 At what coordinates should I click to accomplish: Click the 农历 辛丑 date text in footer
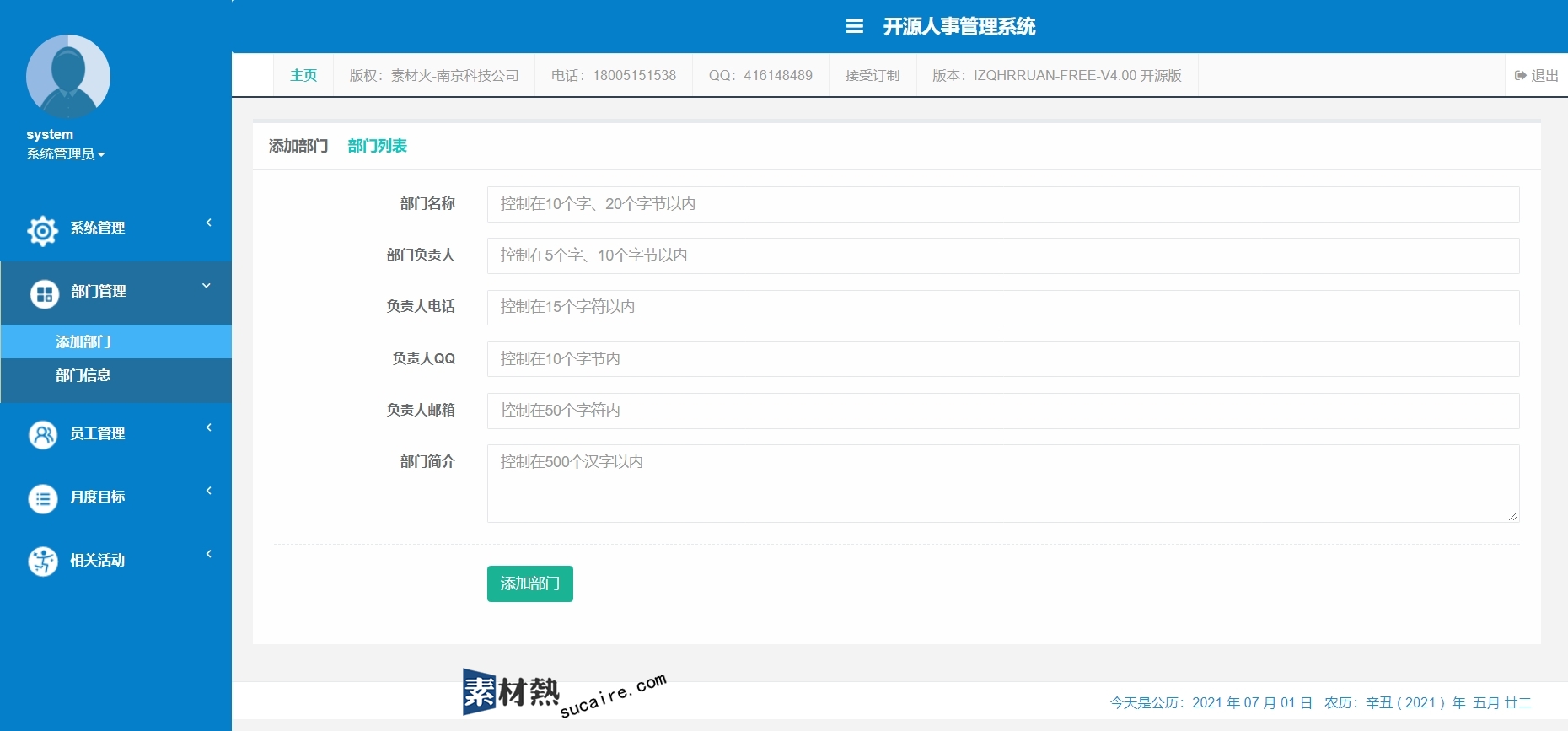point(1427,702)
